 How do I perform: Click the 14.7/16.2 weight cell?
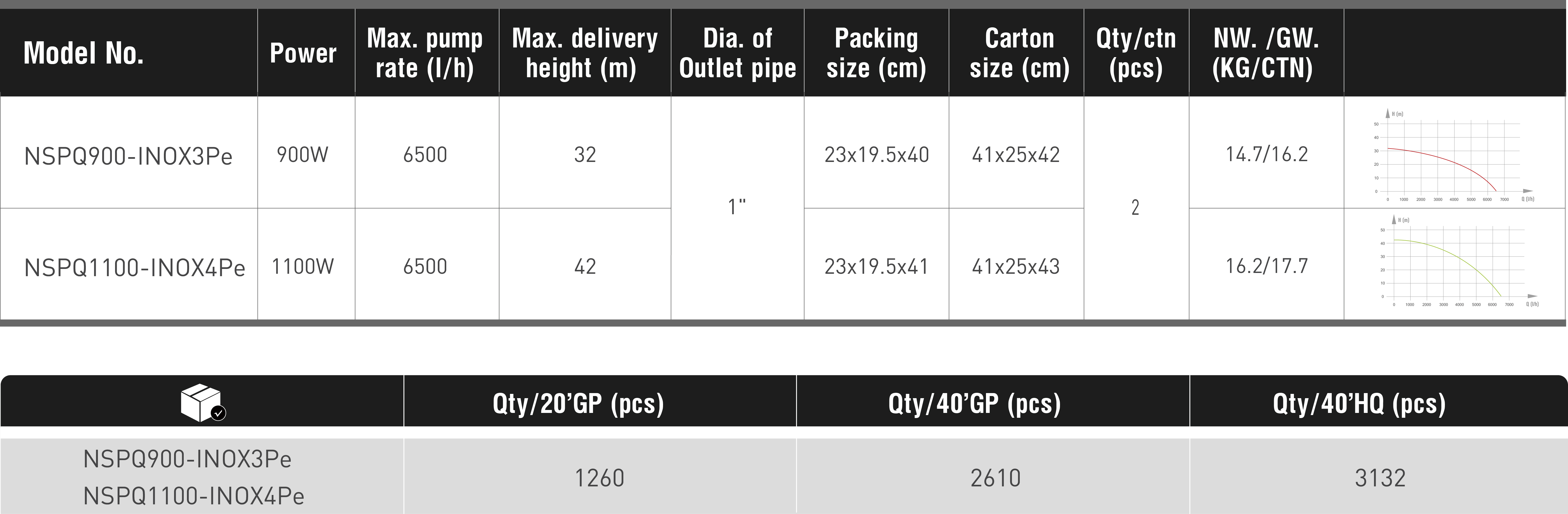tap(1266, 154)
